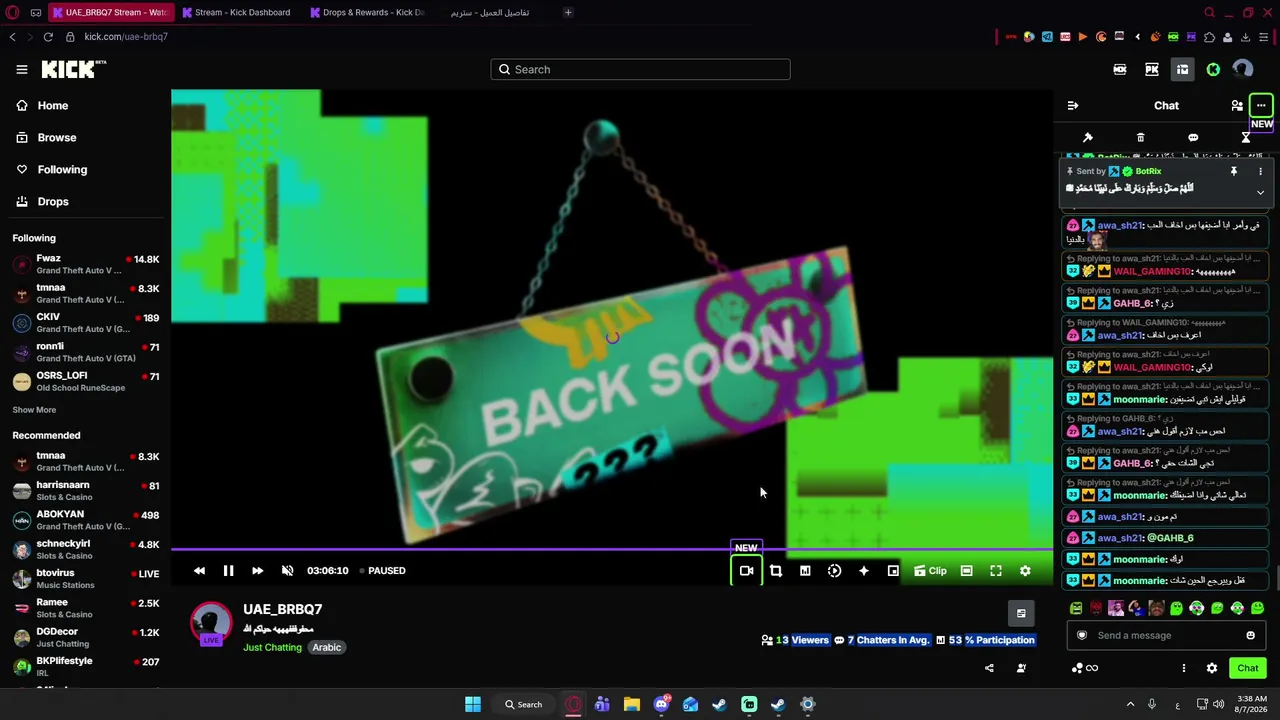Open pinned message options menu
Image resolution: width=1280 pixels, height=720 pixels.
1260,171
